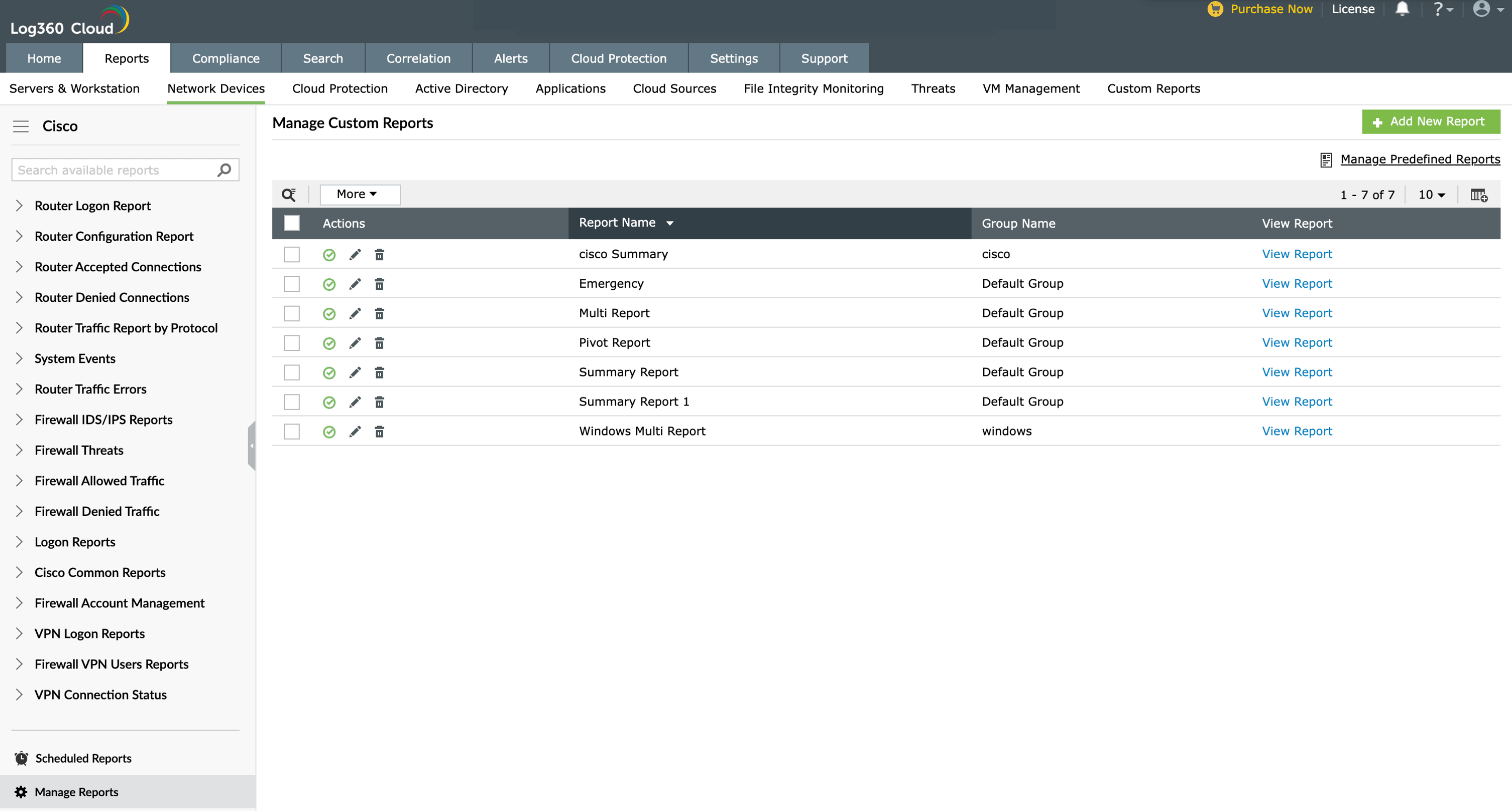Image resolution: width=1512 pixels, height=811 pixels.
Task: Tick the checkbox beside Summary Report 1
Action: (x=291, y=402)
